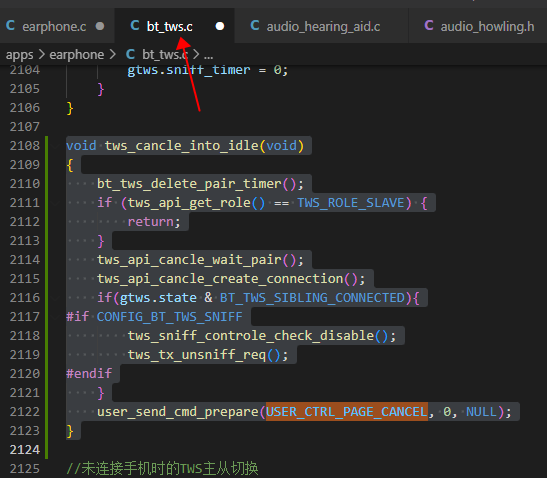
Task: Click the bt_tws_delete_pair_timer call
Action: 189,184
